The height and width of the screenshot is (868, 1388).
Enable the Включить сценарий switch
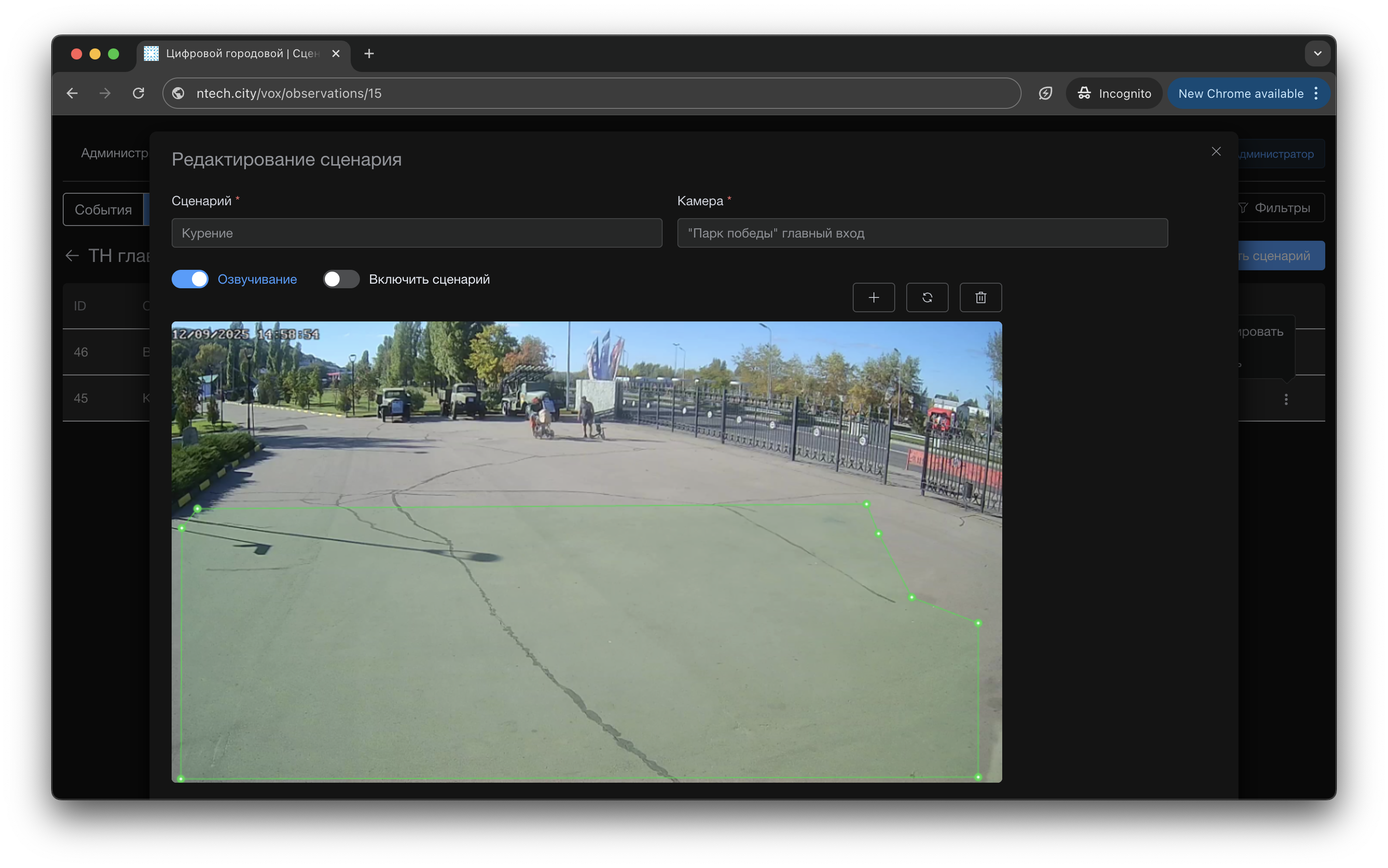click(341, 279)
